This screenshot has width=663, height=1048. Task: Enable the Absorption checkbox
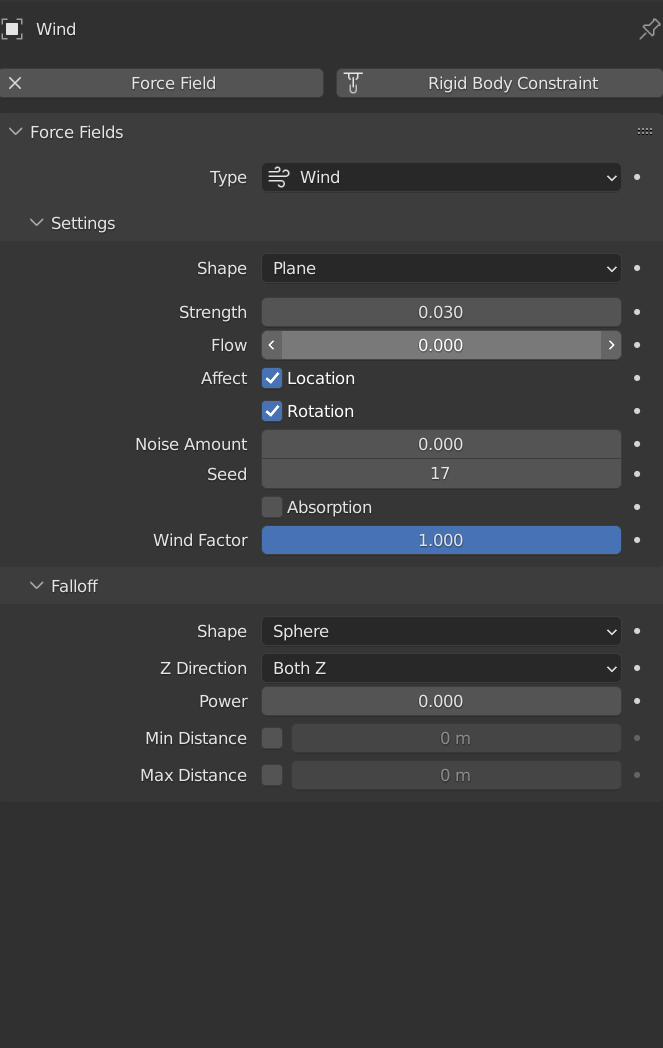272,507
